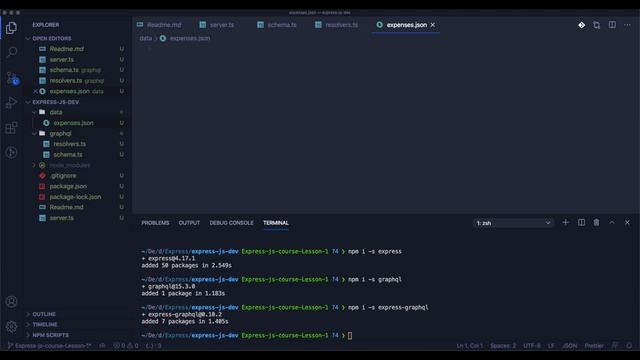The height and width of the screenshot is (360, 640).
Task: Select the TERMINAL panel tab
Action: pyautogui.click(x=276, y=223)
